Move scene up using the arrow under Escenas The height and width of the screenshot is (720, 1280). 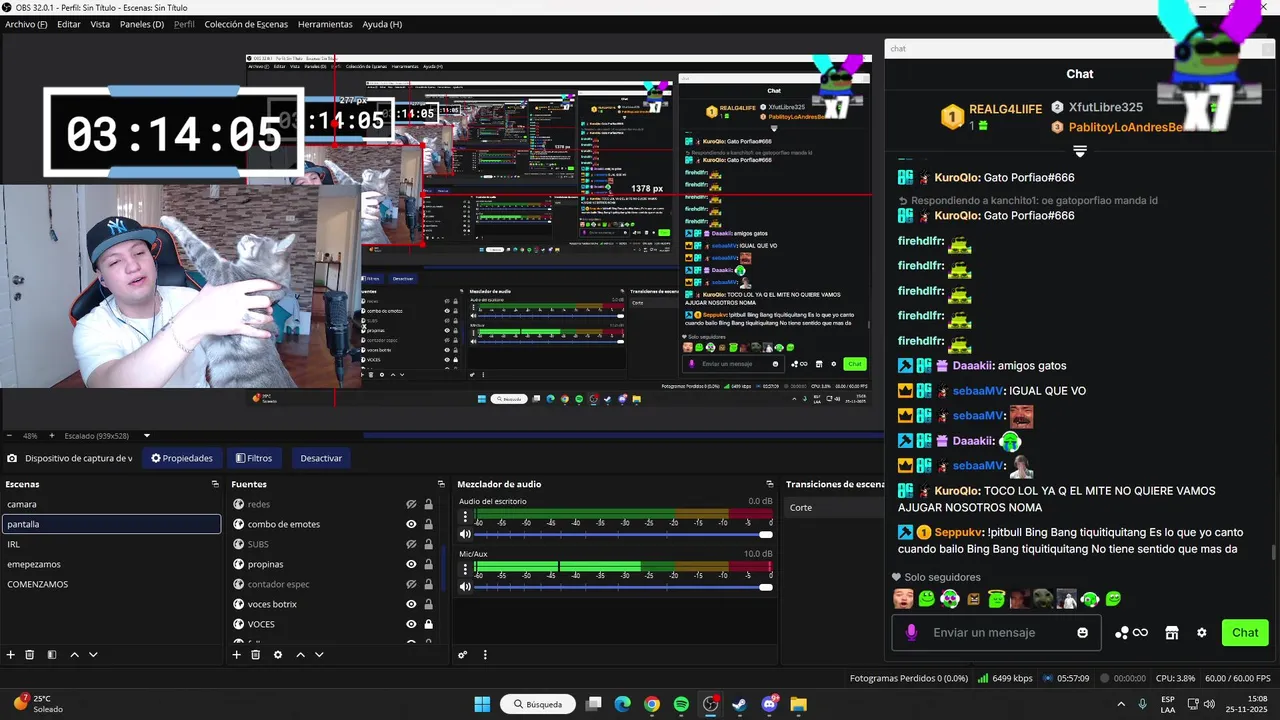tap(74, 655)
